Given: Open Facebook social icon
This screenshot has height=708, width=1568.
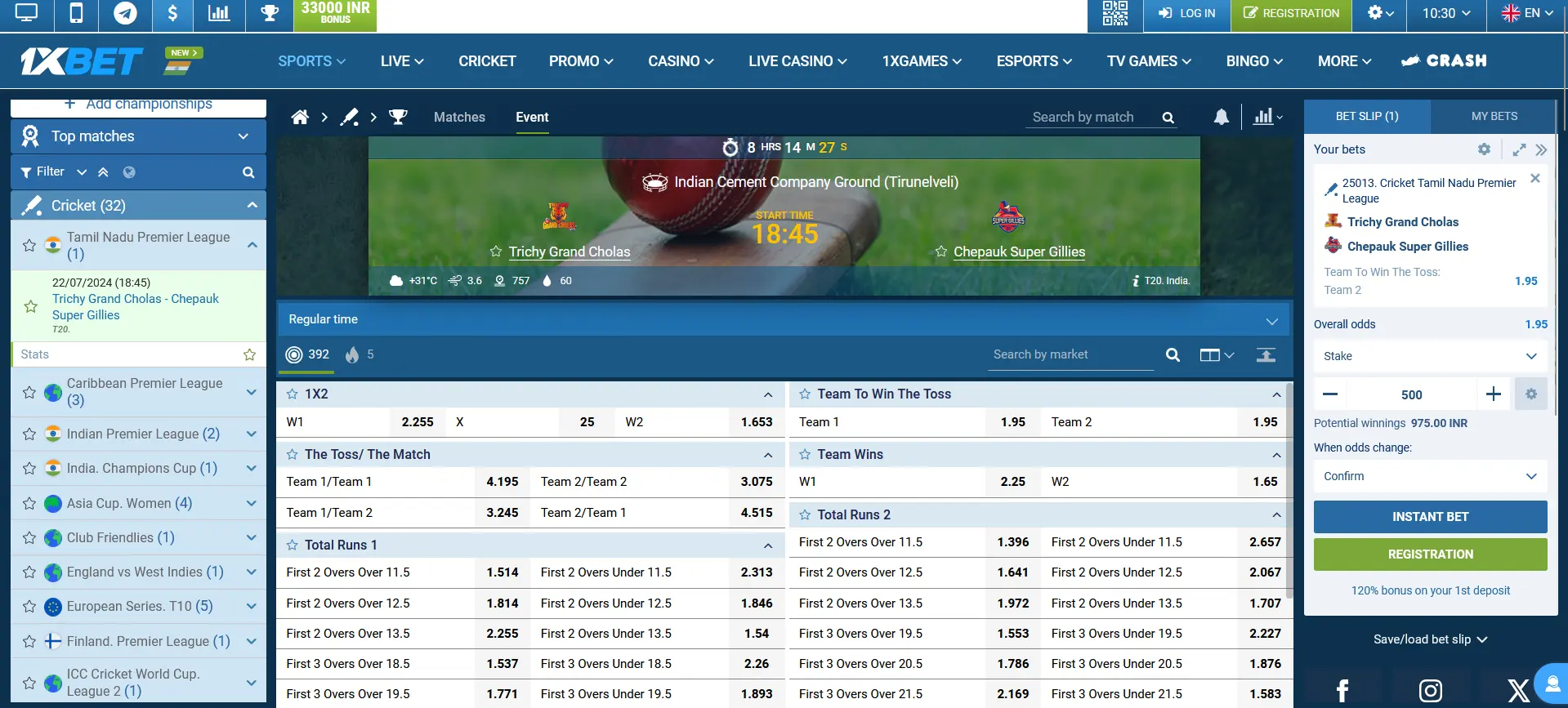Looking at the screenshot, I should (1342, 690).
